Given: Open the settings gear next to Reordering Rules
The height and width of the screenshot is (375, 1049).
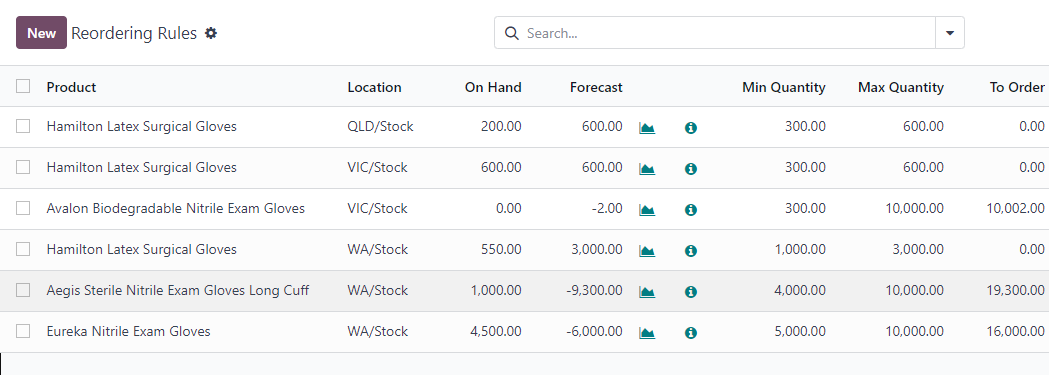Looking at the screenshot, I should (x=211, y=33).
